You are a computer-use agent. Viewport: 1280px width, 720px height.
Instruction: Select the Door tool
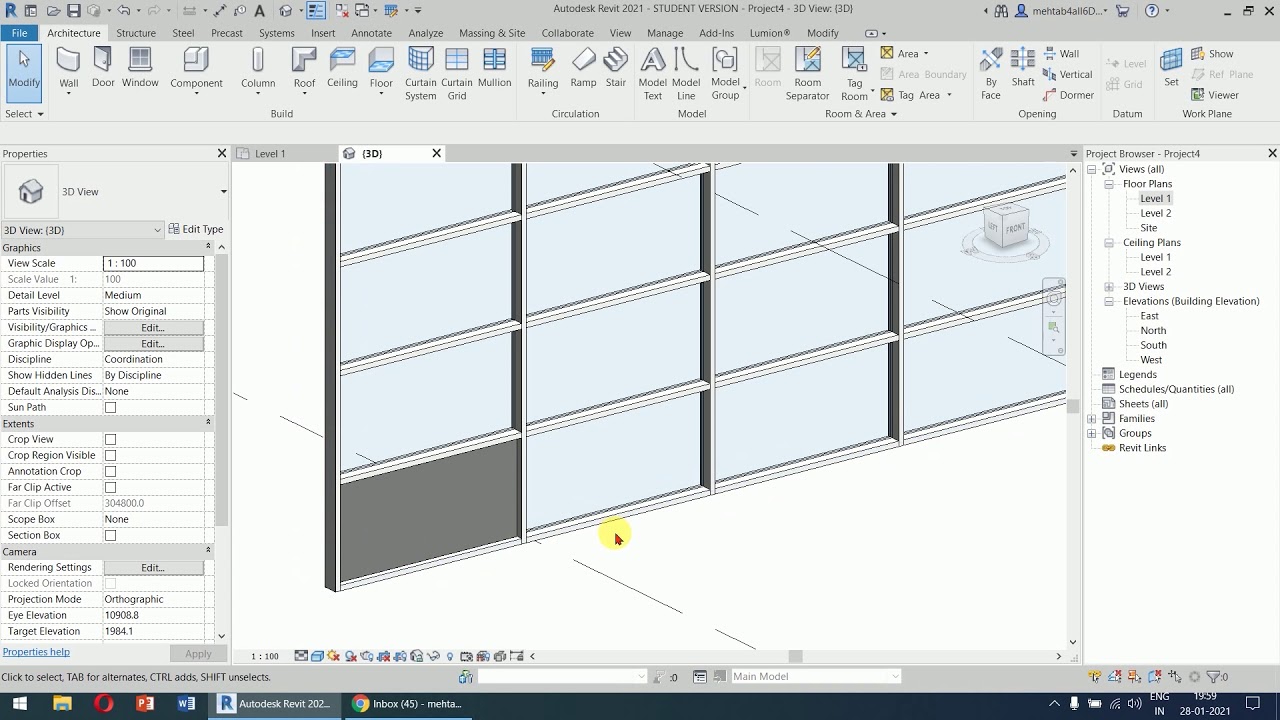coord(103,69)
